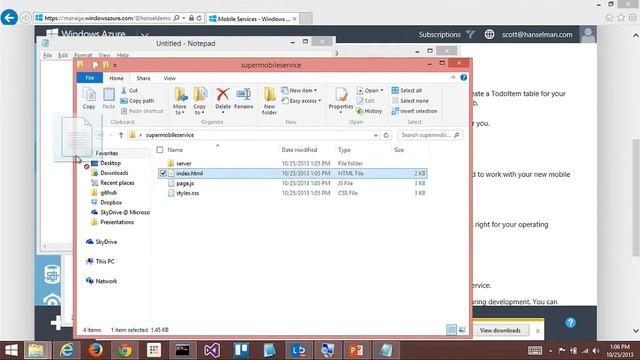The image size is (640, 360).
Task: Click Subscriptions in the Azure header
Action: click(439, 35)
